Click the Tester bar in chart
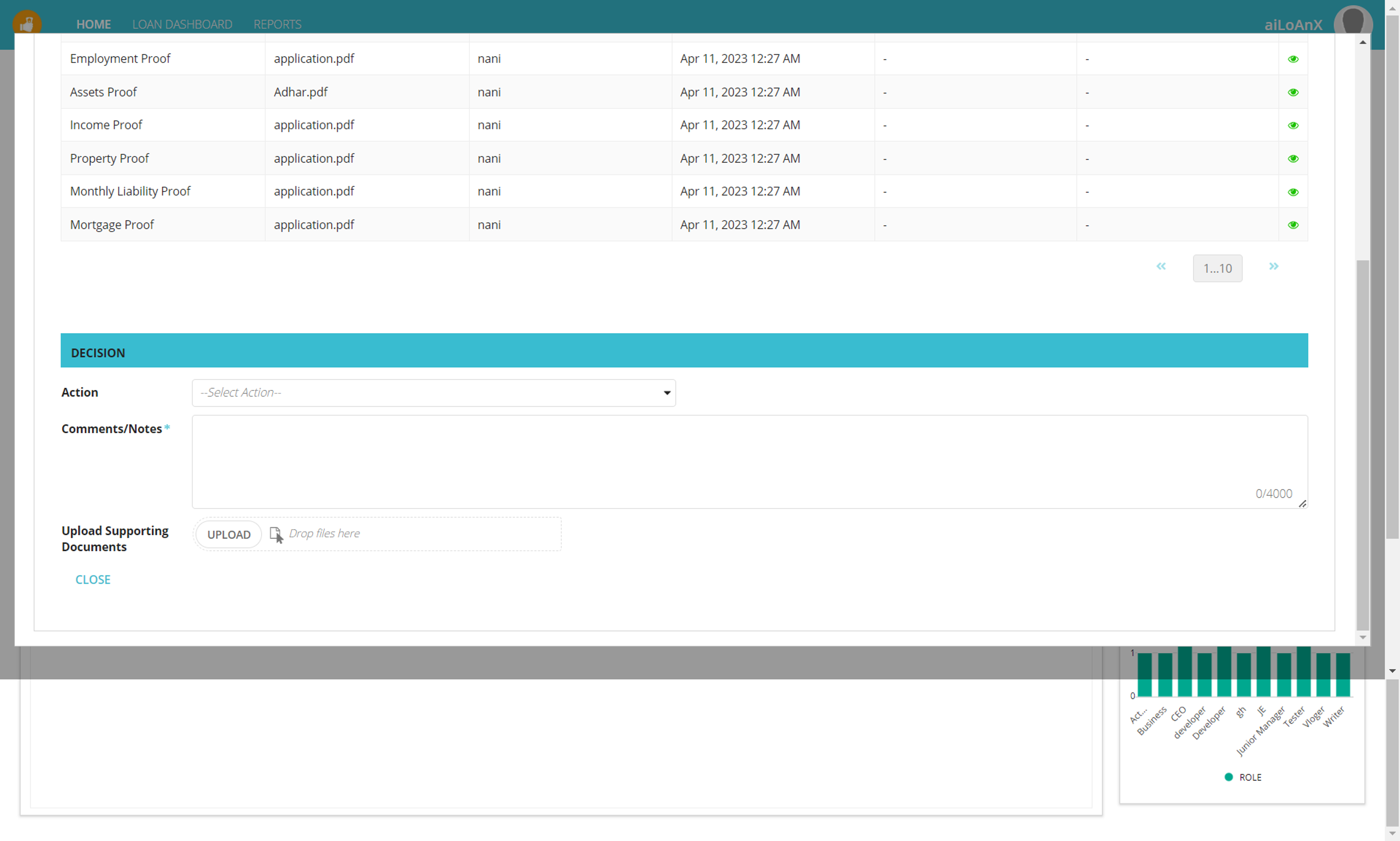Image resolution: width=1400 pixels, height=841 pixels. [1303, 671]
